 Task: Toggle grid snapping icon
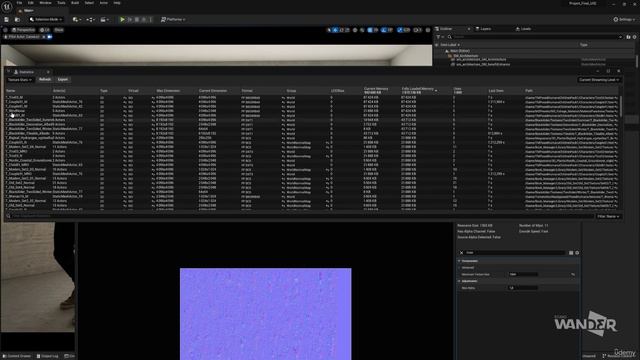370,30
